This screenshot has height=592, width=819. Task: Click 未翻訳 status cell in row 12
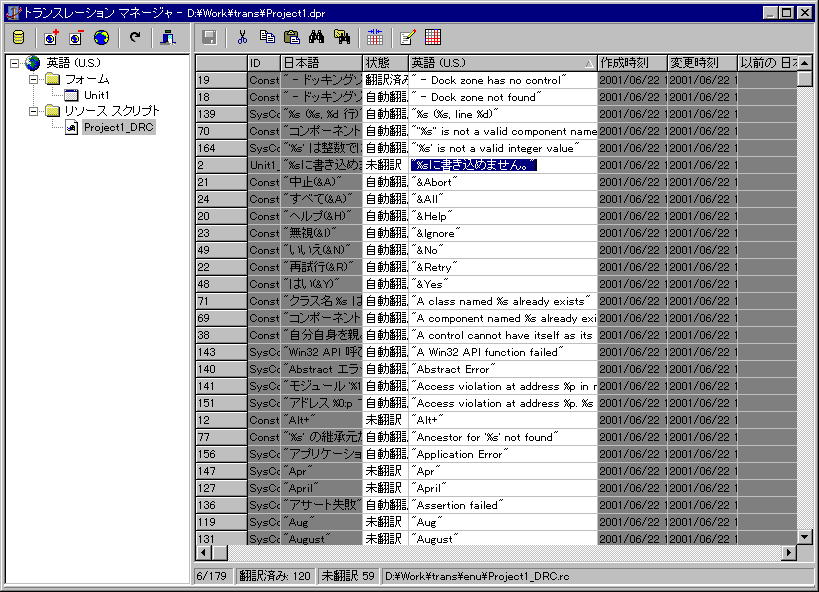[x=385, y=420]
